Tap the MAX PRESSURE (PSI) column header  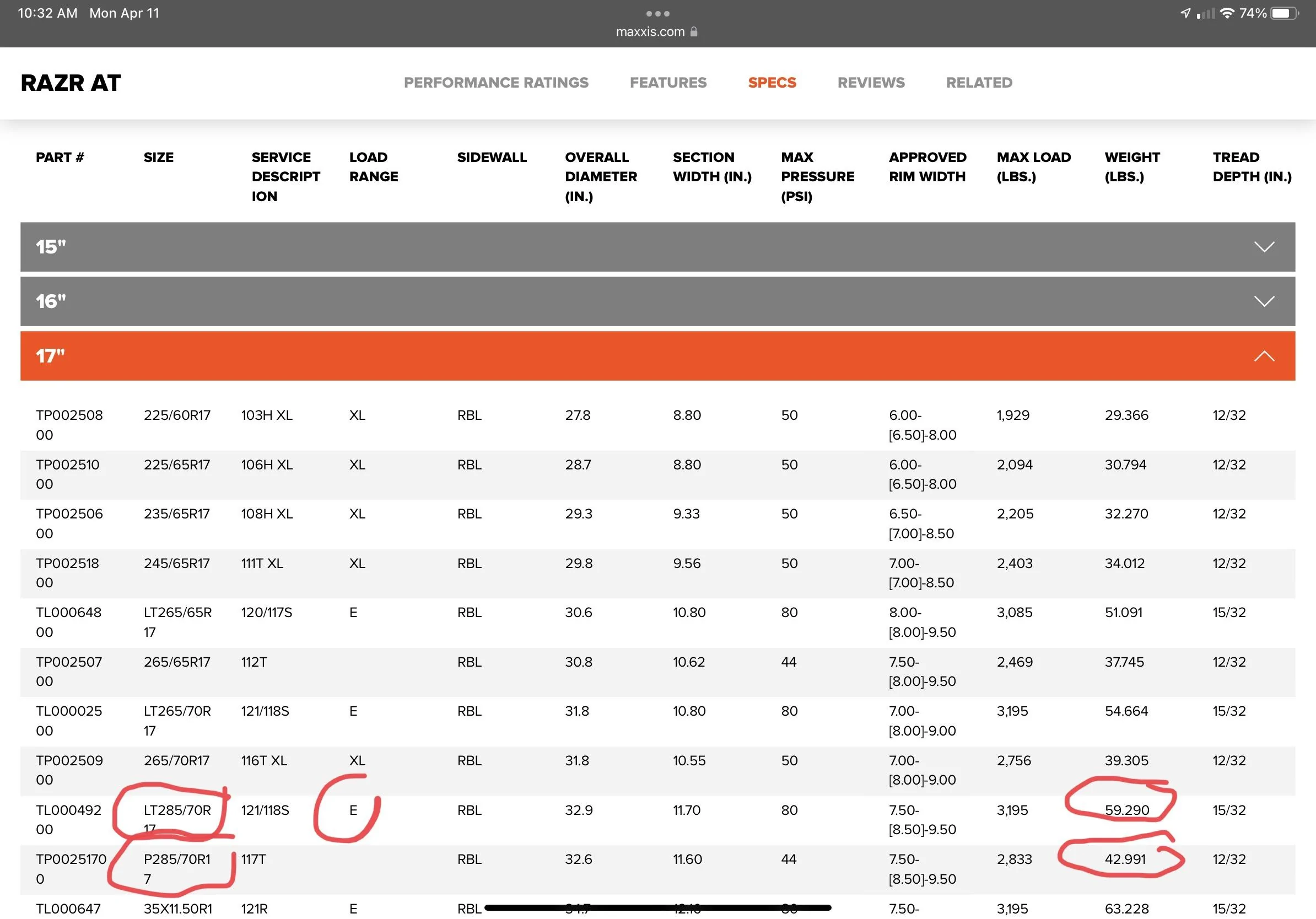[817, 176]
